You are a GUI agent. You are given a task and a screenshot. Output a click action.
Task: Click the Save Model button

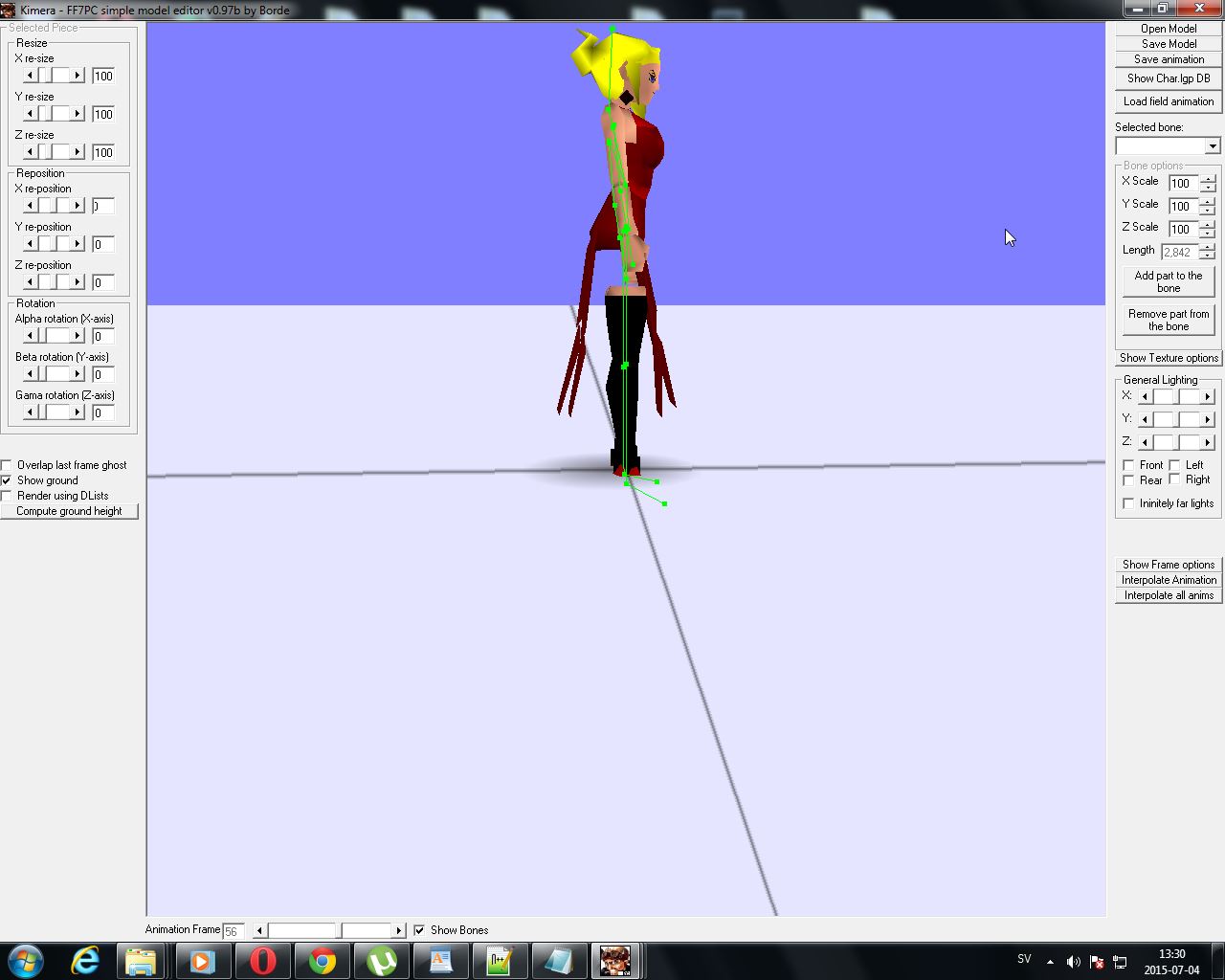tap(1169, 44)
